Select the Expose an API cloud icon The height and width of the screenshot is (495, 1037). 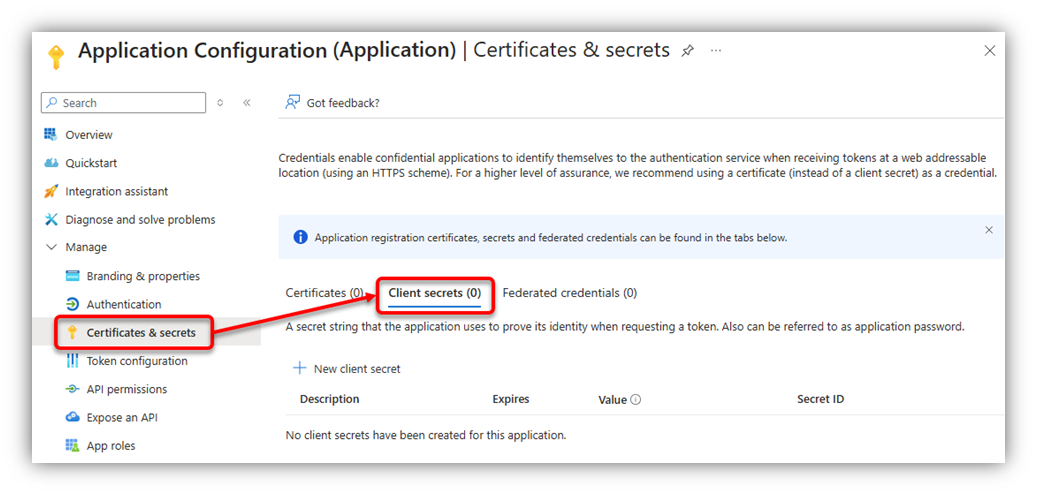(x=73, y=418)
